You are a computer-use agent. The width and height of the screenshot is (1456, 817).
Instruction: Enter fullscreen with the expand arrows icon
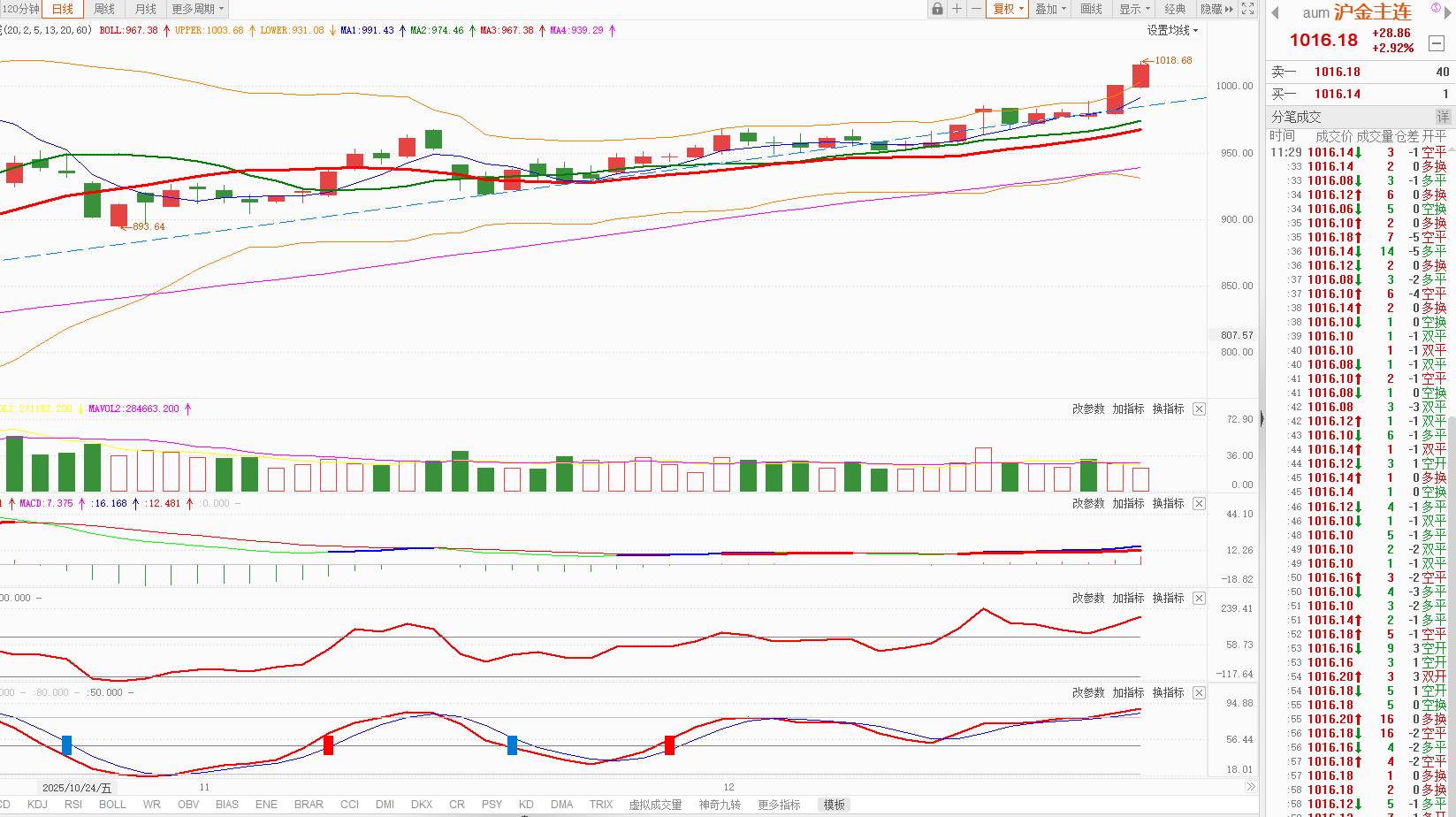[1247, 9]
